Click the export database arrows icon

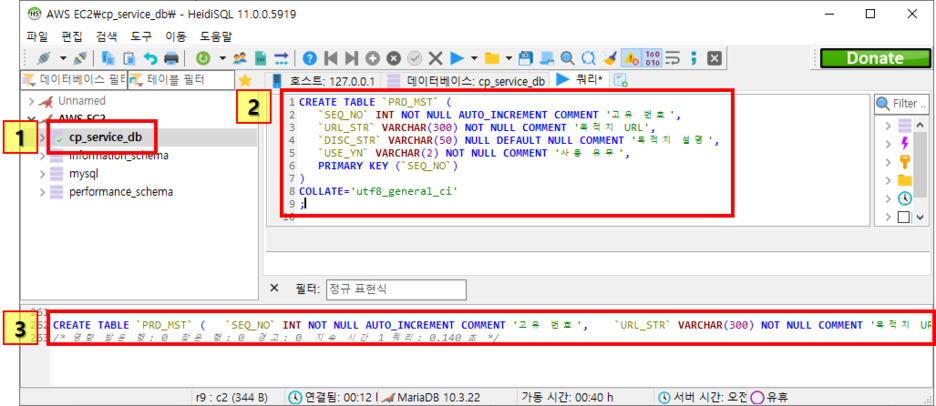(281, 58)
